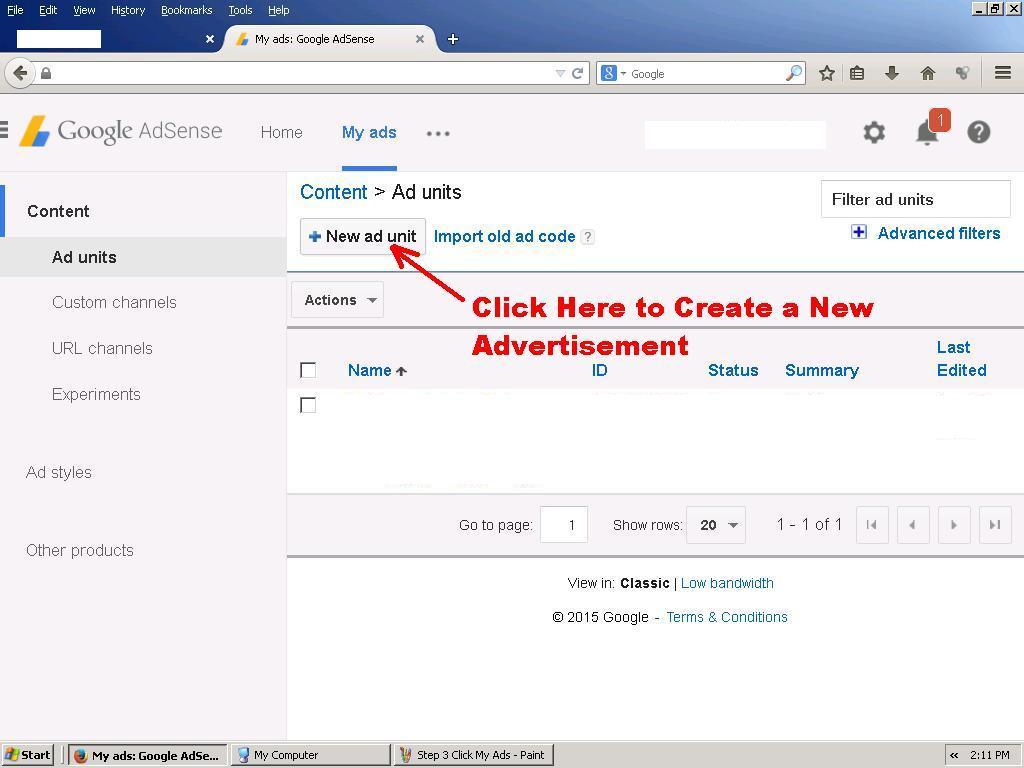
Task: Open the Bookmarks menu
Action: (187, 10)
